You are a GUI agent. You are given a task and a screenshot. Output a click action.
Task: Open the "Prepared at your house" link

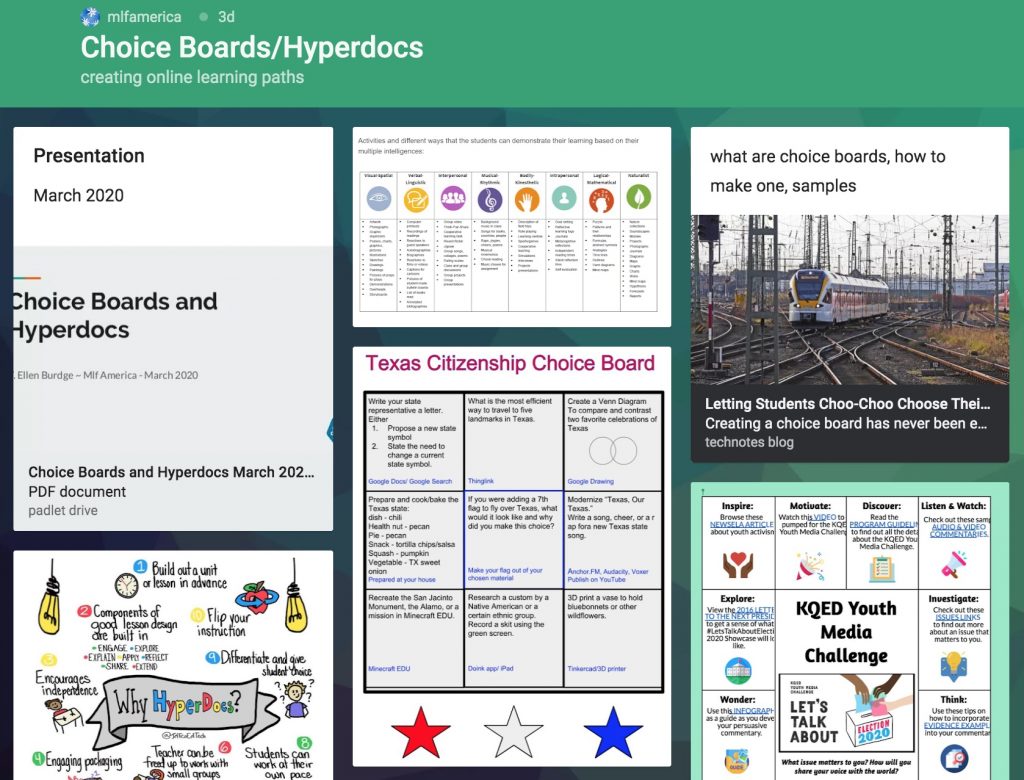(x=402, y=579)
